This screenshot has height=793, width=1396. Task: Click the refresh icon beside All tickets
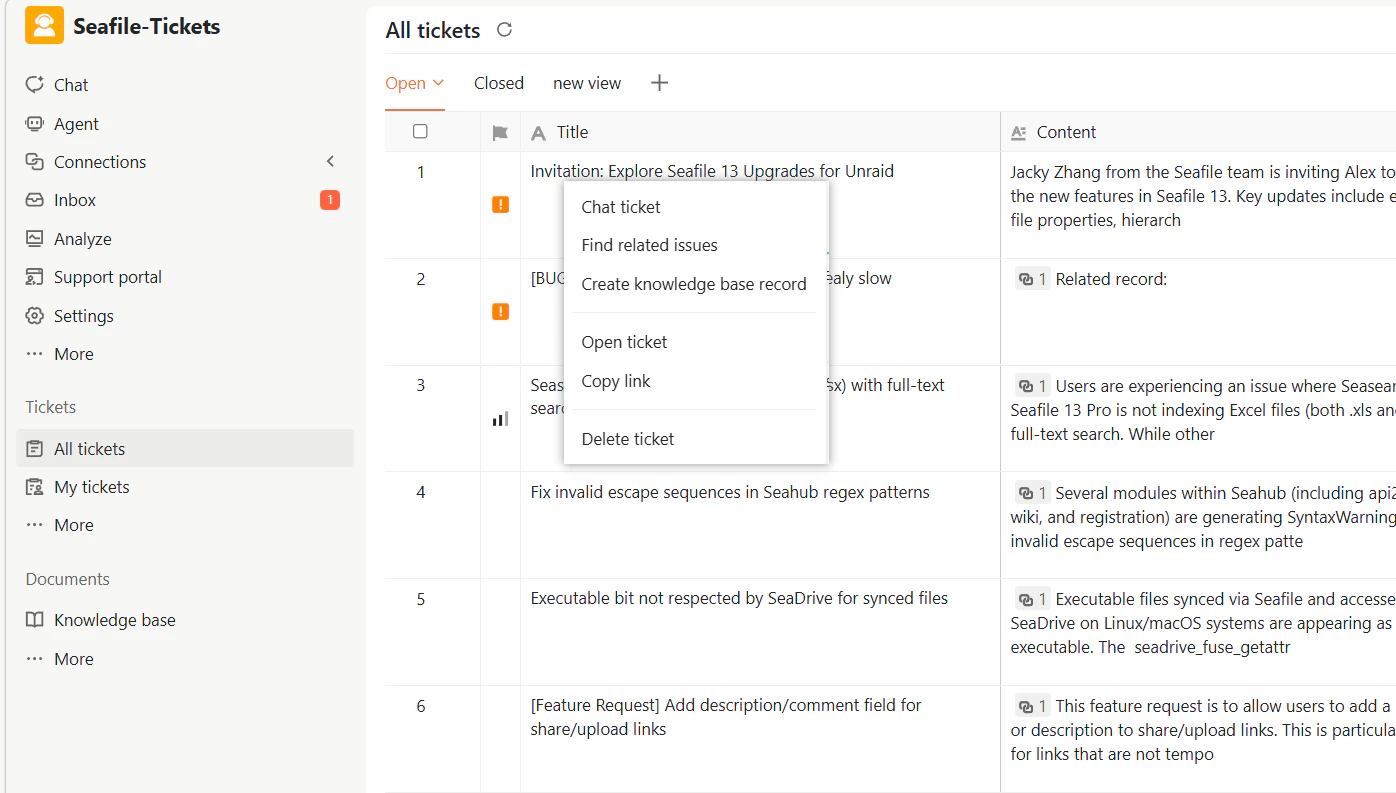[x=505, y=30]
